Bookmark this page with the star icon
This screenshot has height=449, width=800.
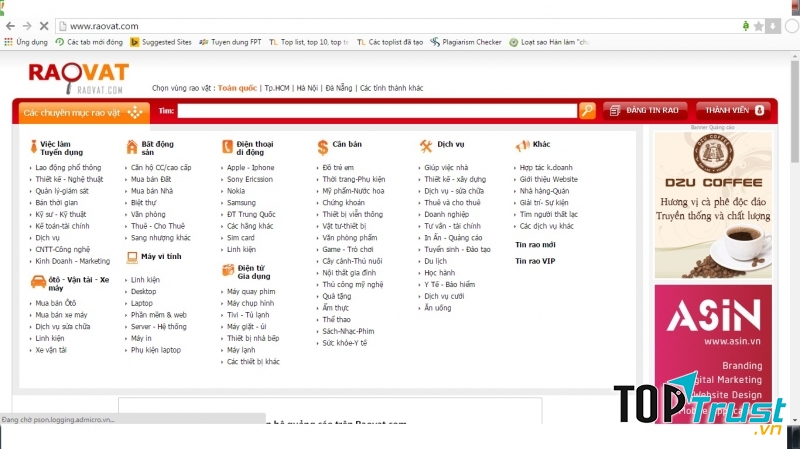point(761,25)
